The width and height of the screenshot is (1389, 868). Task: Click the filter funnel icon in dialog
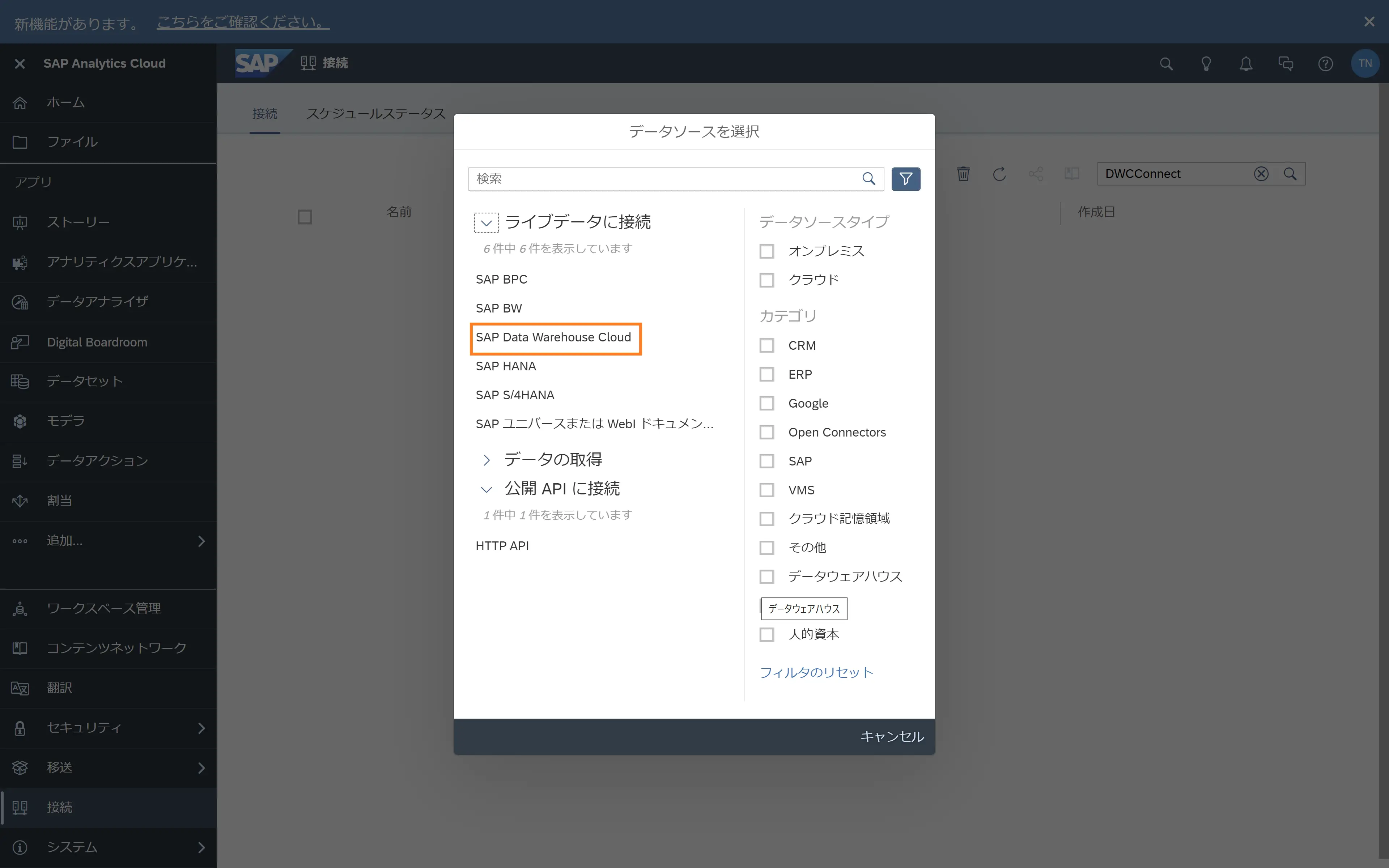click(x=906, y=179)
